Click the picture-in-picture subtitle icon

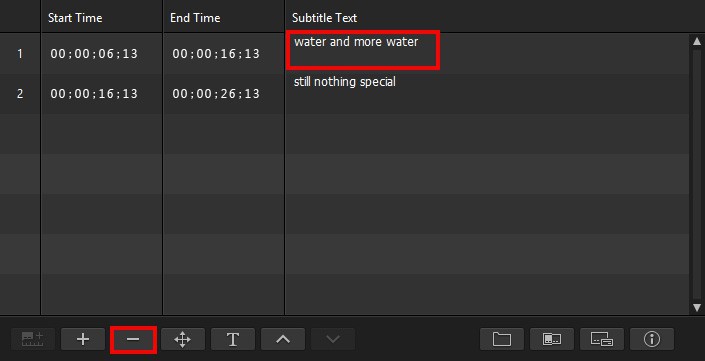pos(602,339)
